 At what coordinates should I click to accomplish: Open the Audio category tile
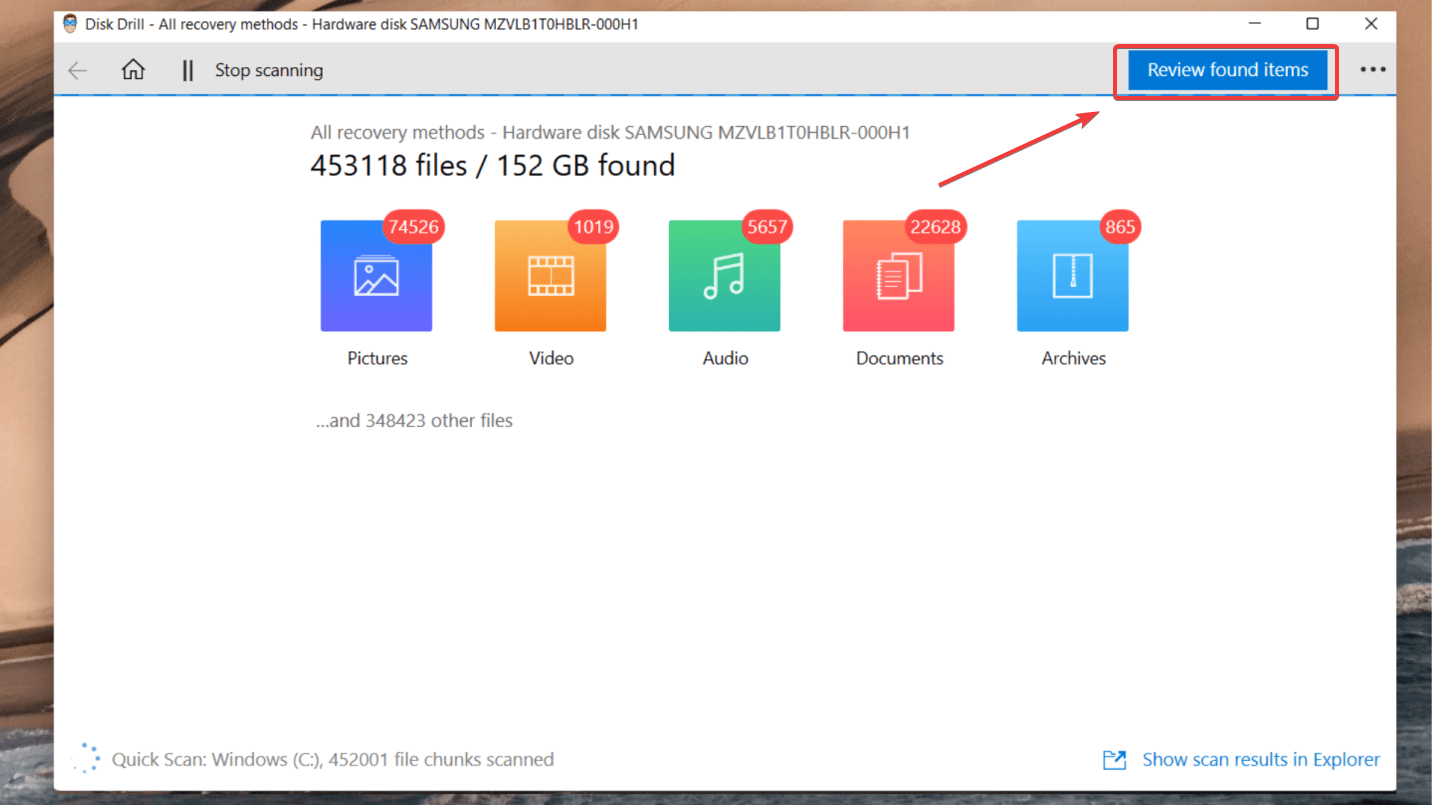[x=724, y=276]
